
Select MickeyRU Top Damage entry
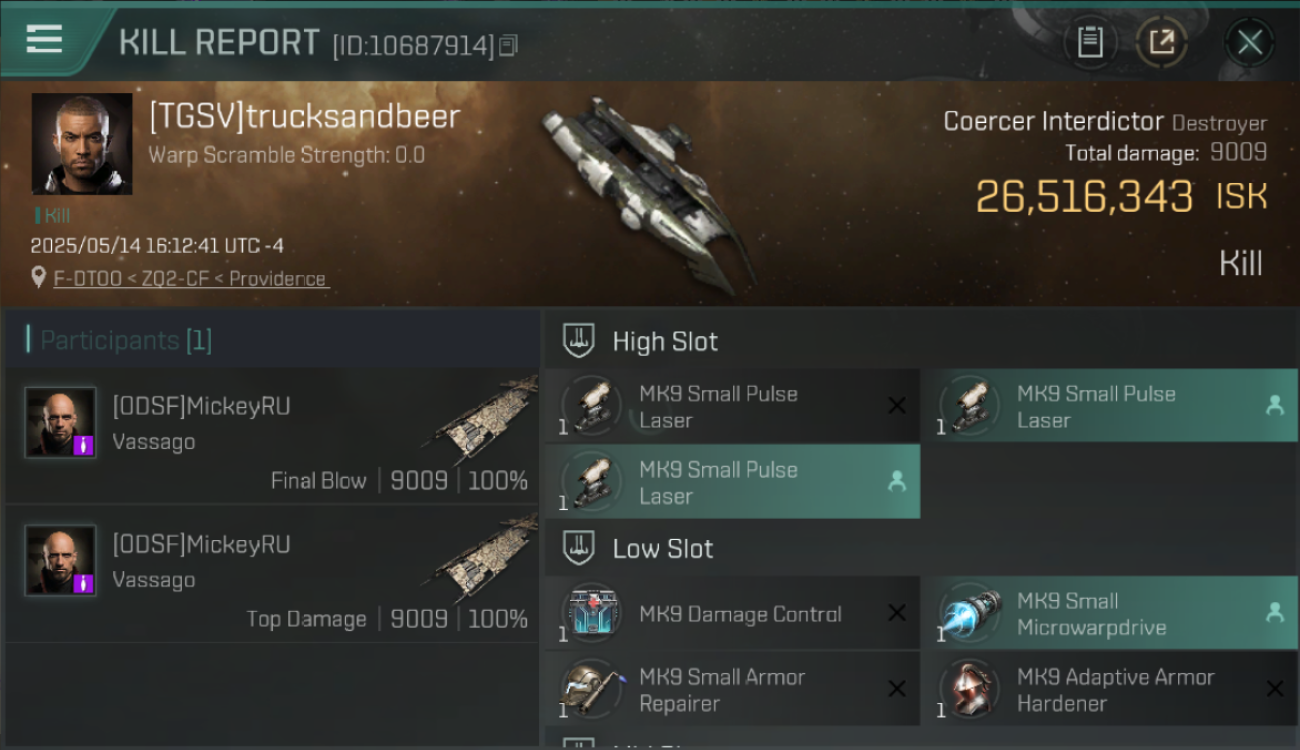click(271, 575)
